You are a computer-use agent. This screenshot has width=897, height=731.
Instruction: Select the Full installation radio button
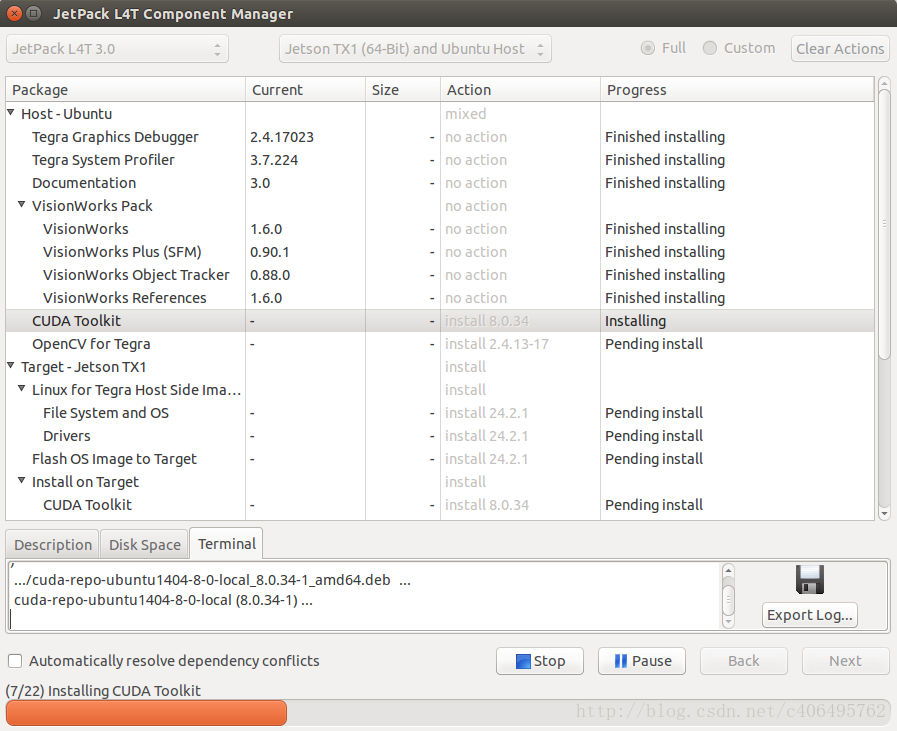648,48
